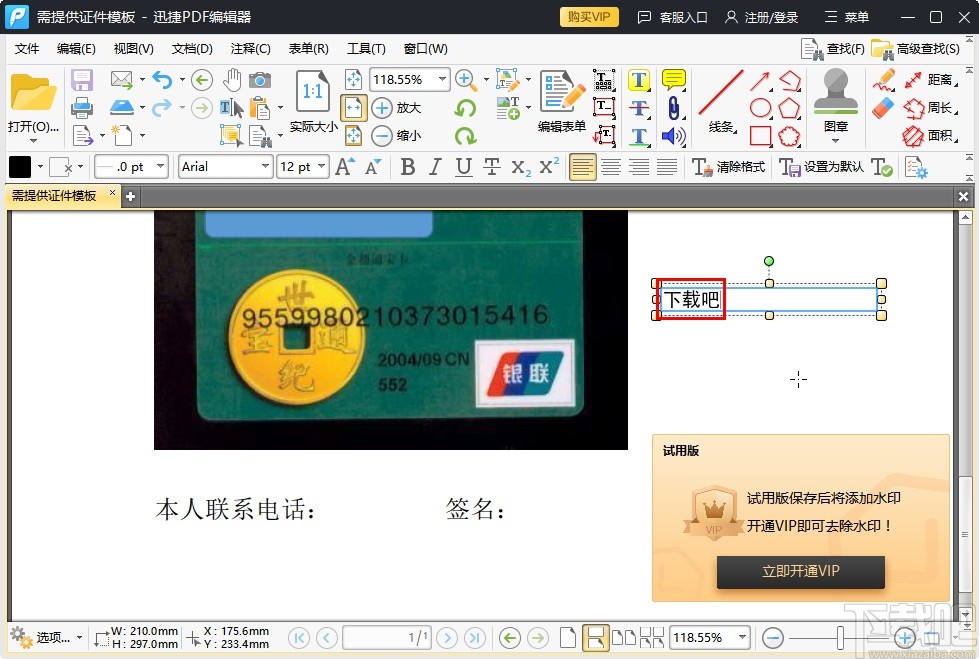
Task: Click the 立即开通VIP button
Action: pos(800,572)
